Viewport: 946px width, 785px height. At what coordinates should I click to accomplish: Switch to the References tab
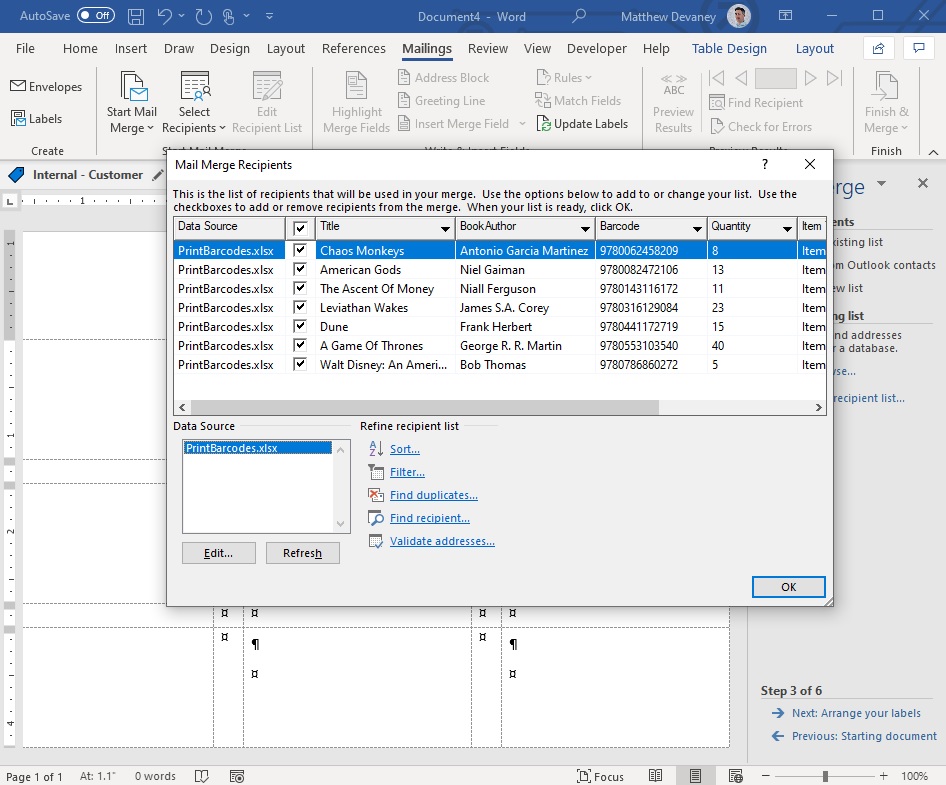click(x=354, y=48)
